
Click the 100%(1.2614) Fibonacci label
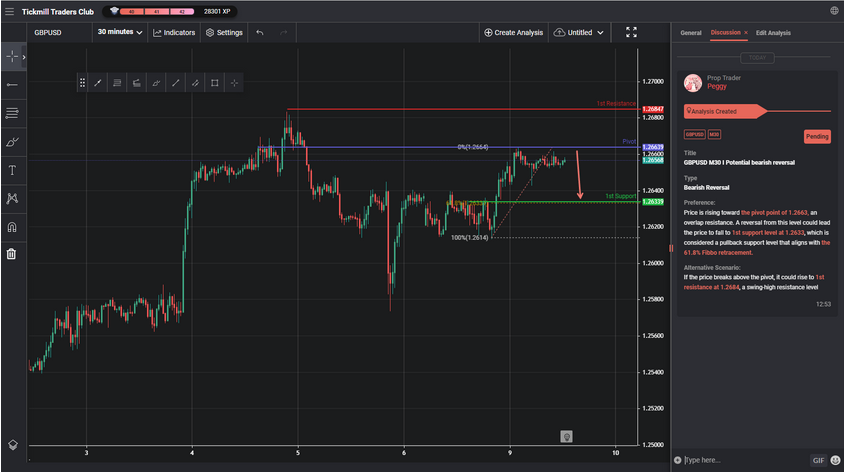coord(469,237)
